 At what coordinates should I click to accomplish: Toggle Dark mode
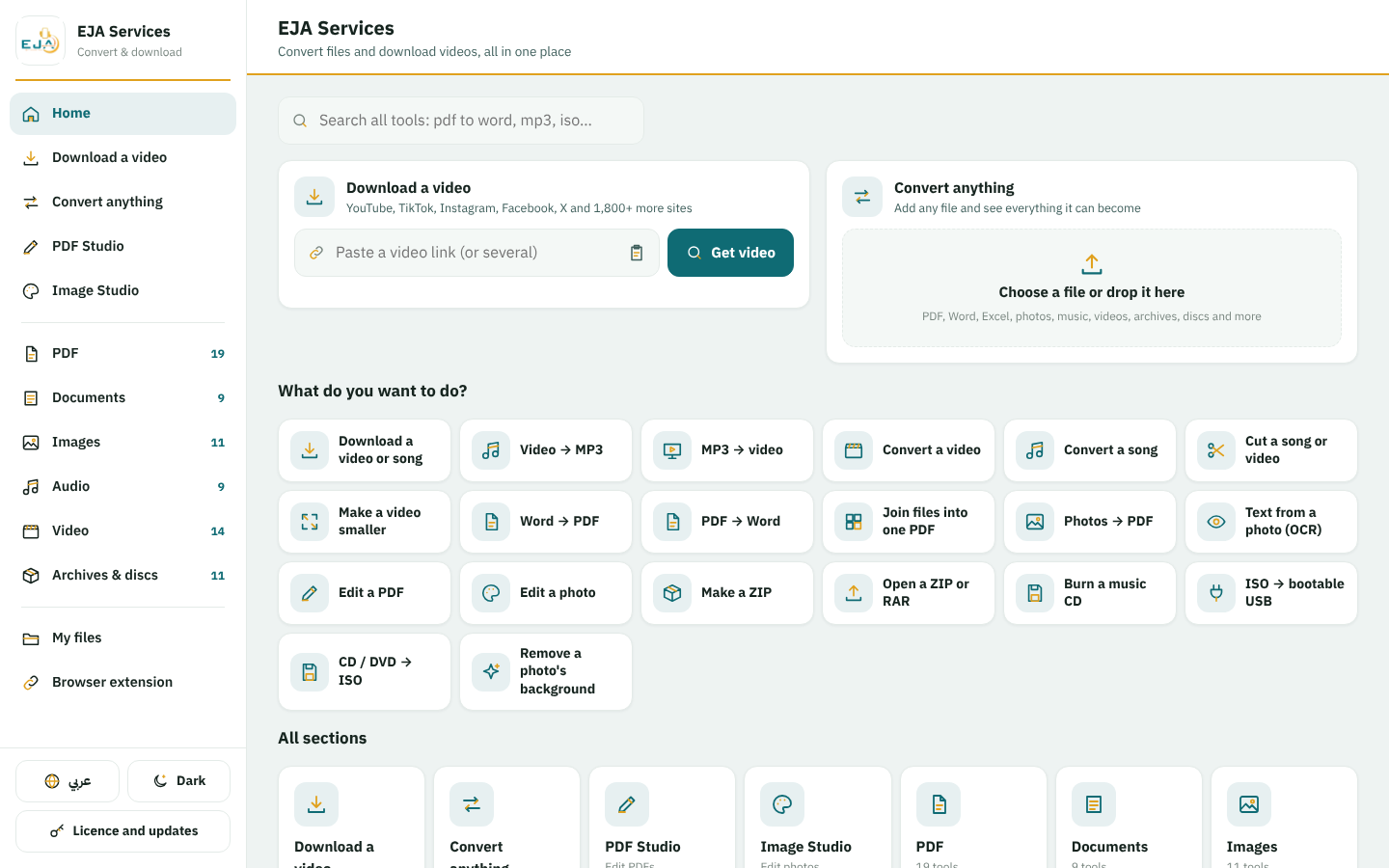point(178,781)
